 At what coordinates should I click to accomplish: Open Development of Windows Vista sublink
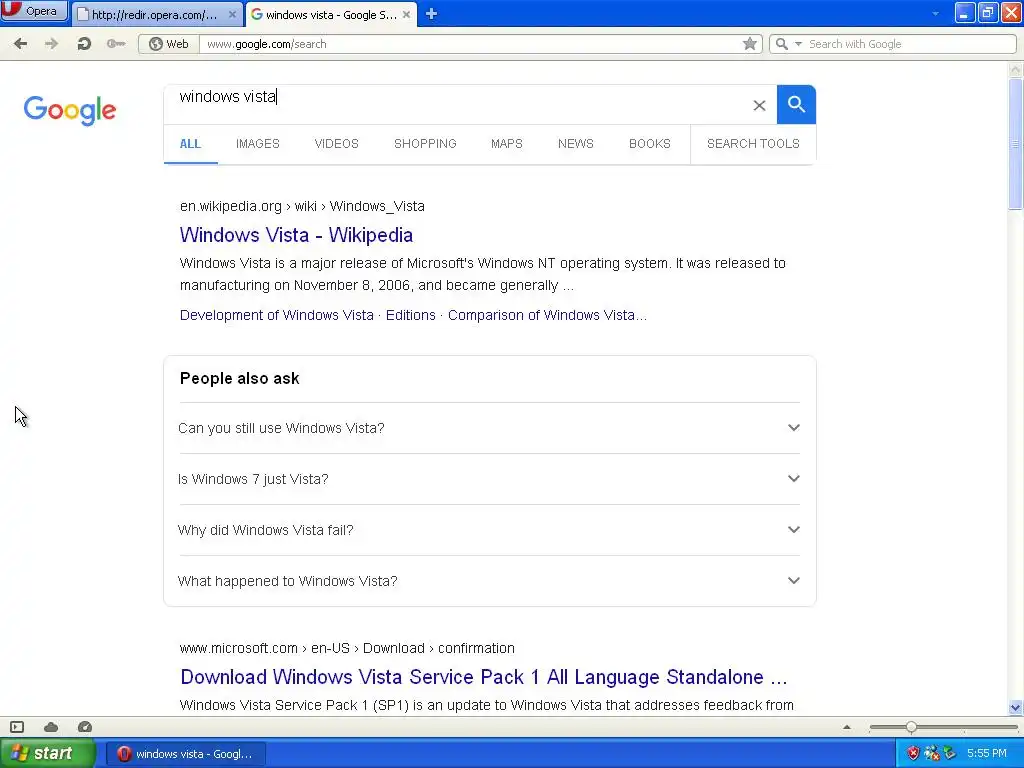coord(277,315)
